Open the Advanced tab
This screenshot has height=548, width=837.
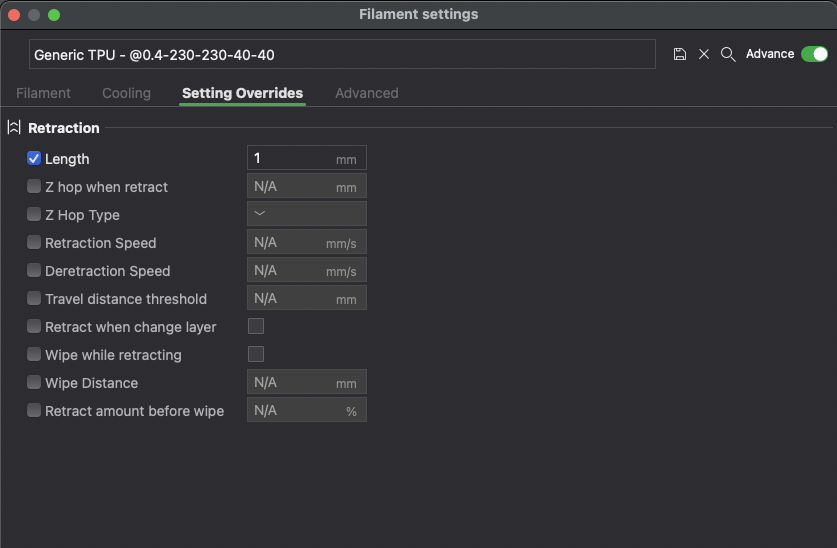coord(366,93)
